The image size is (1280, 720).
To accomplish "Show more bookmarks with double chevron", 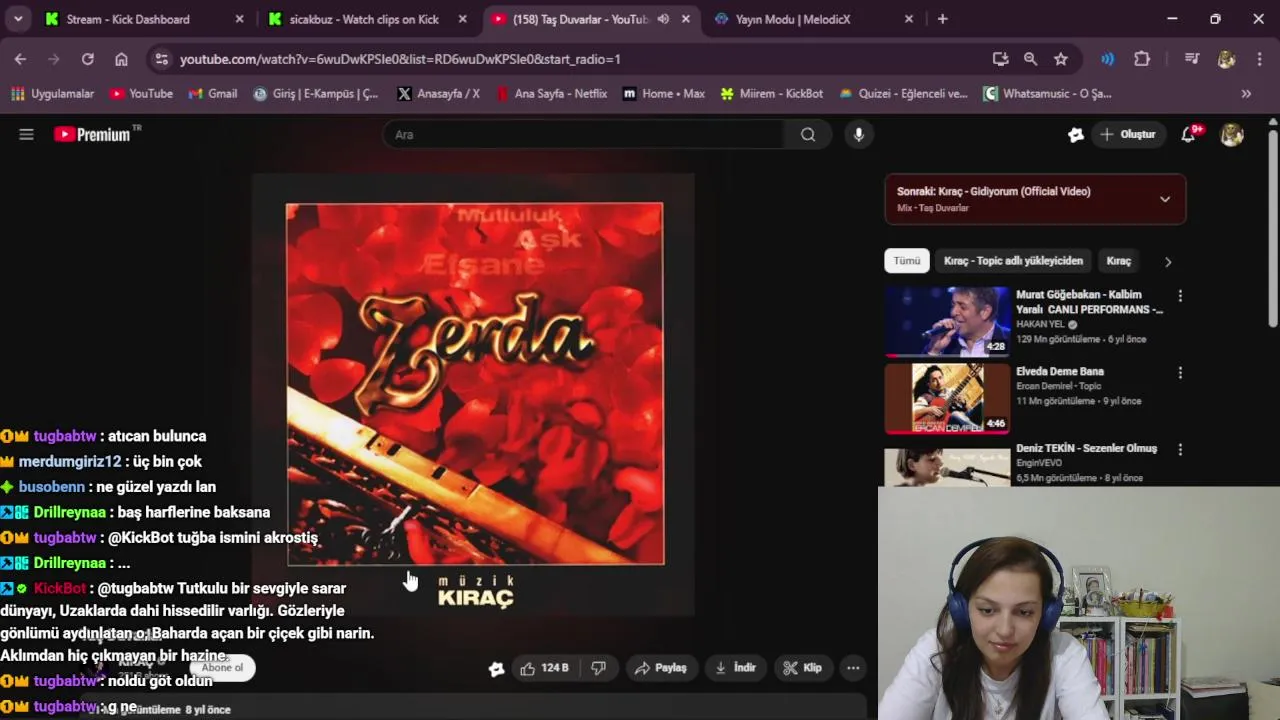I will [1246, 94].
